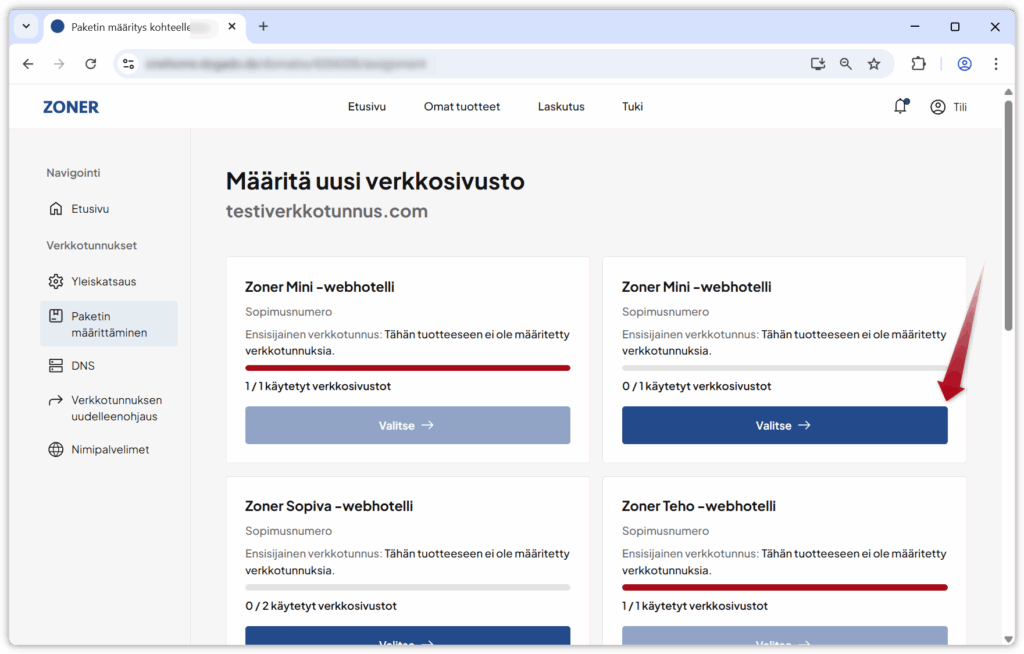Open Chrome profile avatar
The image size is (1024, 654).
pos(964,64)
